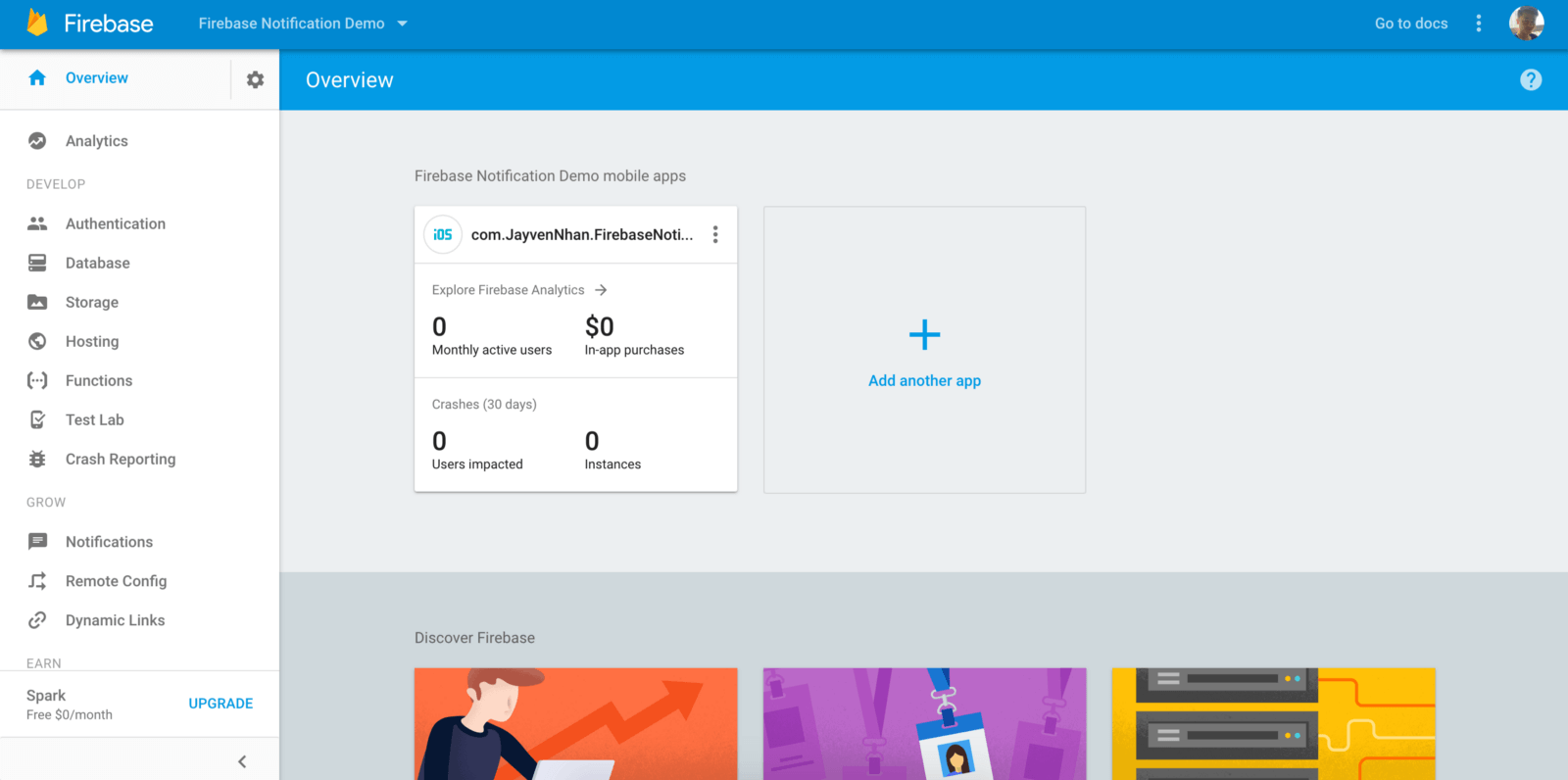Open the yellow server Discover Firebase card
This screenshot has height=780, width=1568.
pos(1273,724)
